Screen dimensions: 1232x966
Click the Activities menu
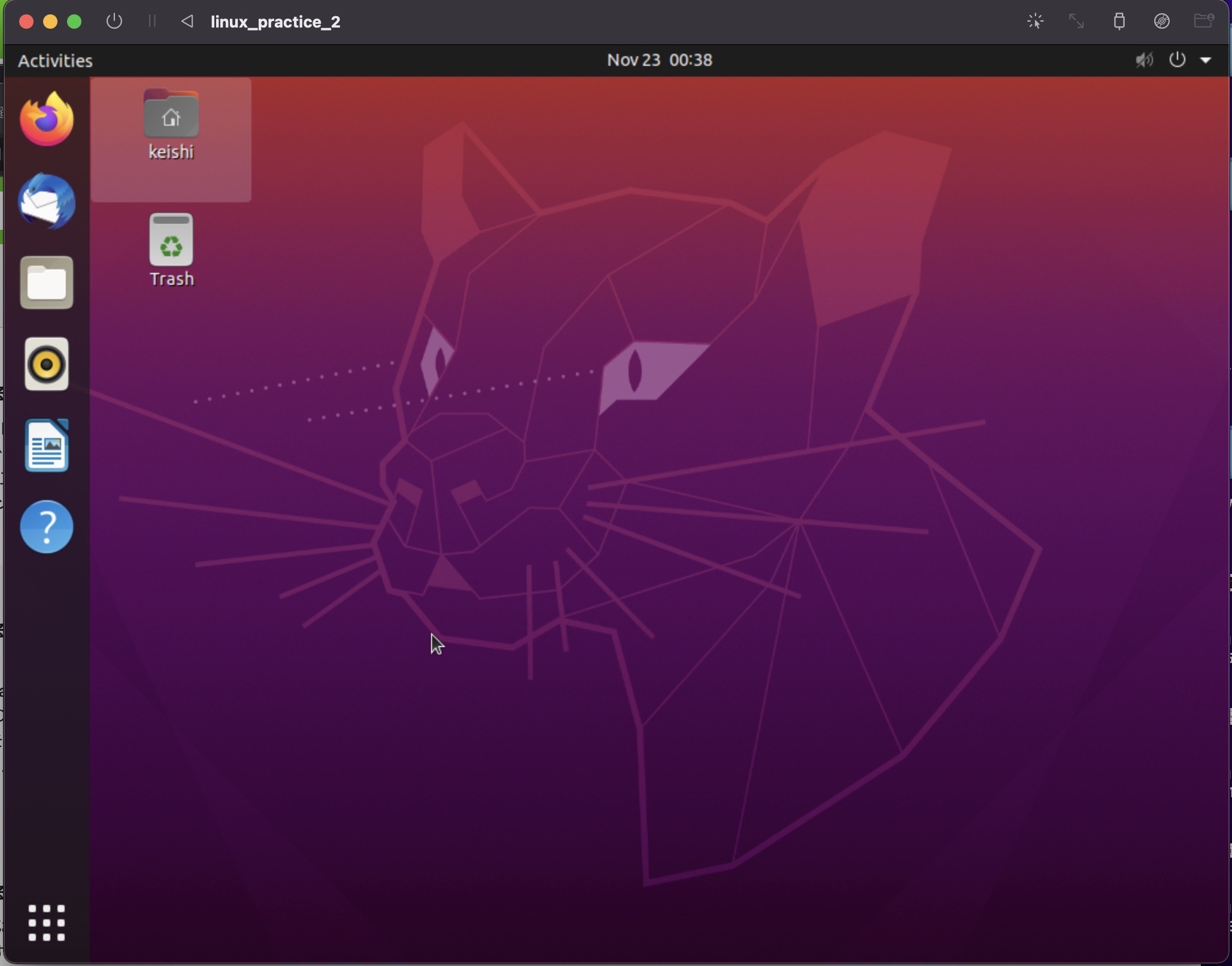(x=55, y=60)
